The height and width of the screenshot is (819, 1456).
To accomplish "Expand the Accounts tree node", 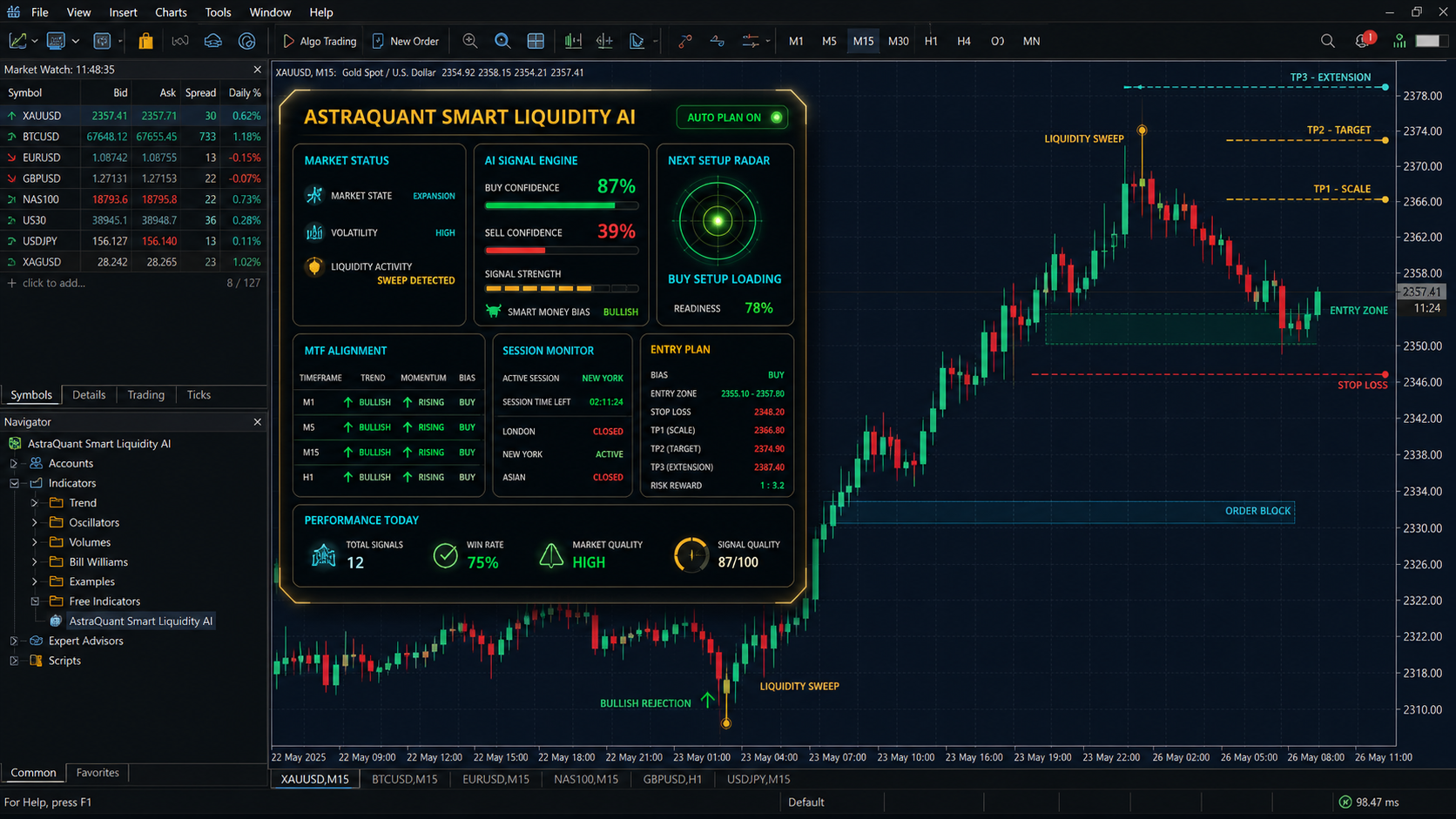I will [14, 464].
